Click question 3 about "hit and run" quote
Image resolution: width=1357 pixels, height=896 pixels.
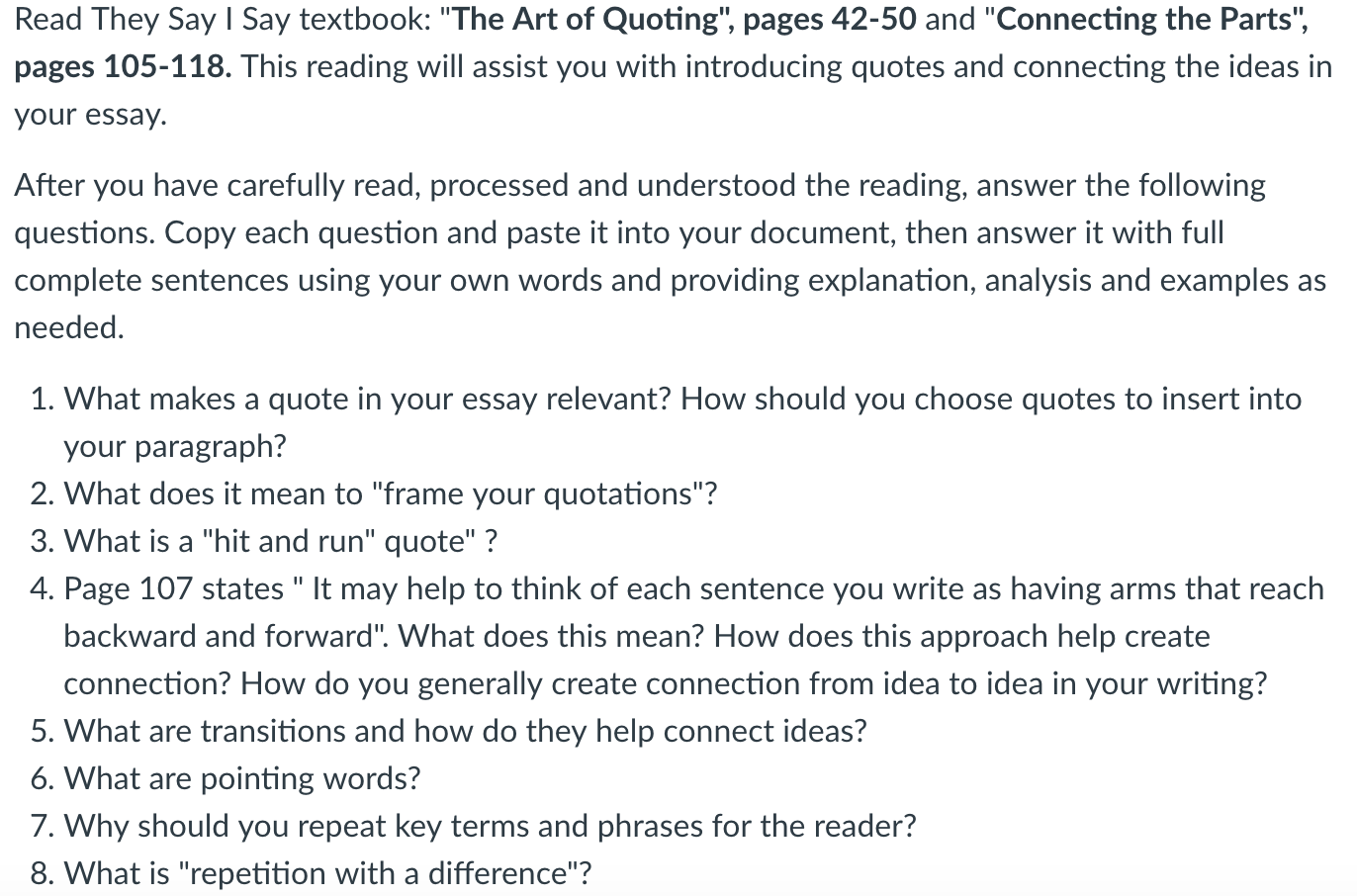[x=264, y=541]
